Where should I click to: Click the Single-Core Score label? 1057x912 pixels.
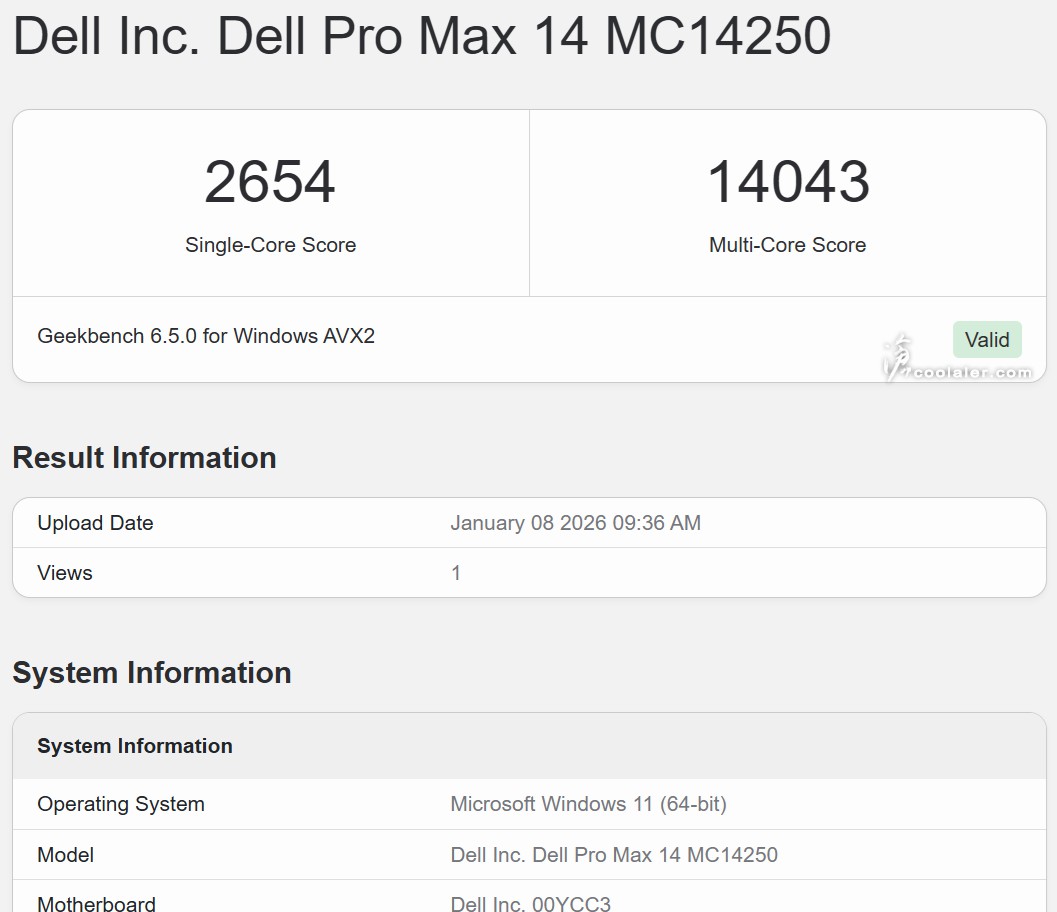270,245
